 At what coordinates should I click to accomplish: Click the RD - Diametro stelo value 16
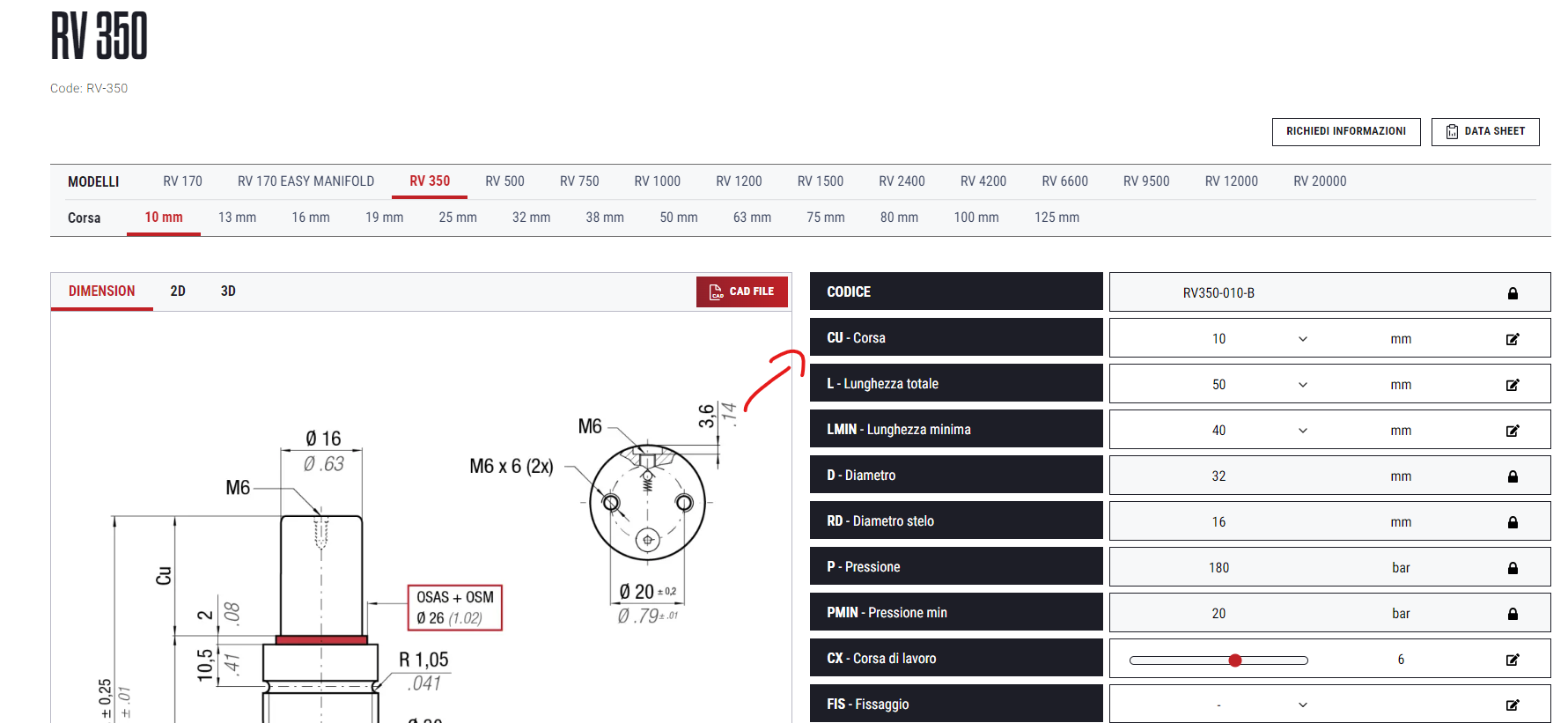click(1218, 522)
